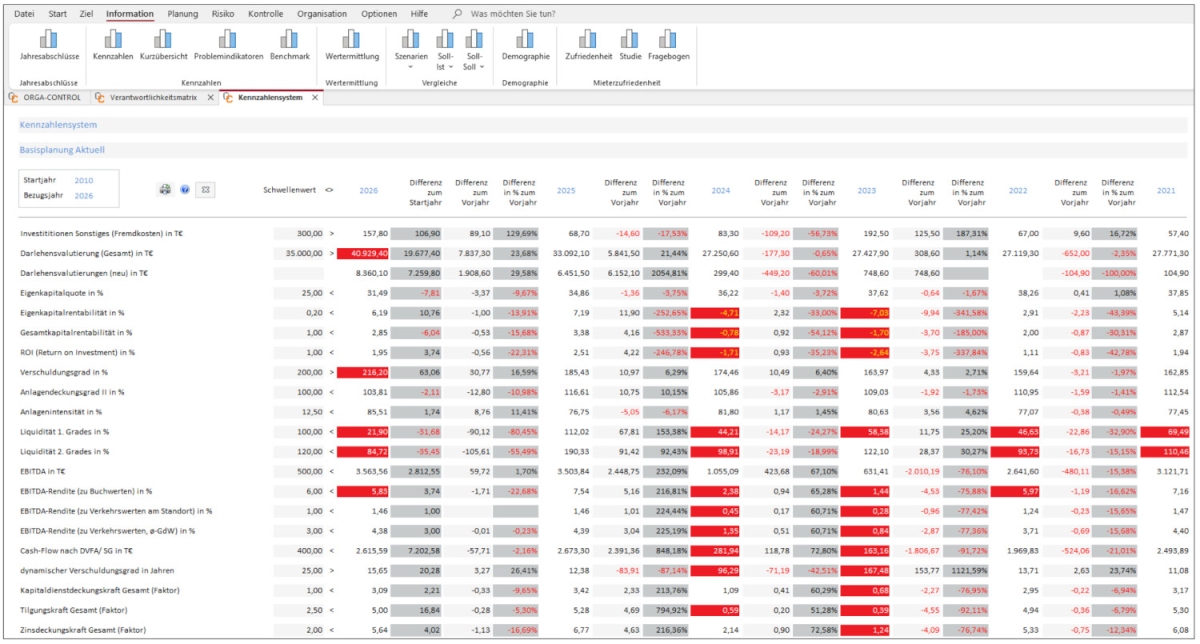Viewport: 1200px width, 644px height.
Task: Open the Benchmark tool
Action: tap(289, 40)
